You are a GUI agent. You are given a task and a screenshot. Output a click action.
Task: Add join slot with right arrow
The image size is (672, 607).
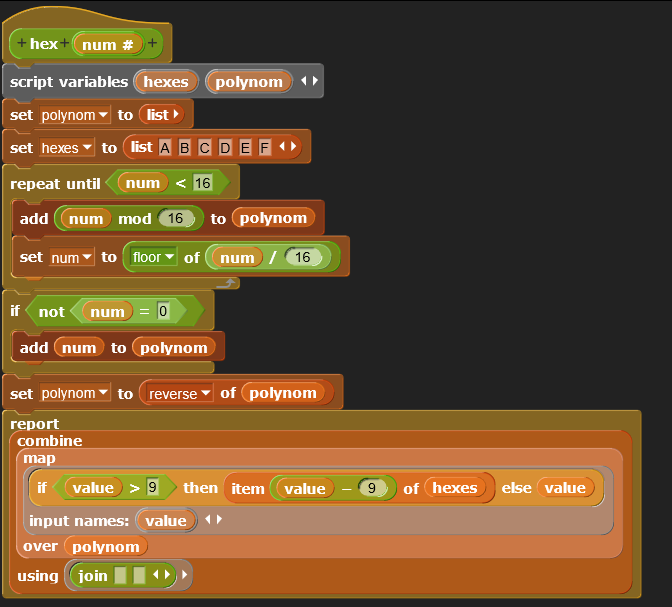(x=168, y=574)
